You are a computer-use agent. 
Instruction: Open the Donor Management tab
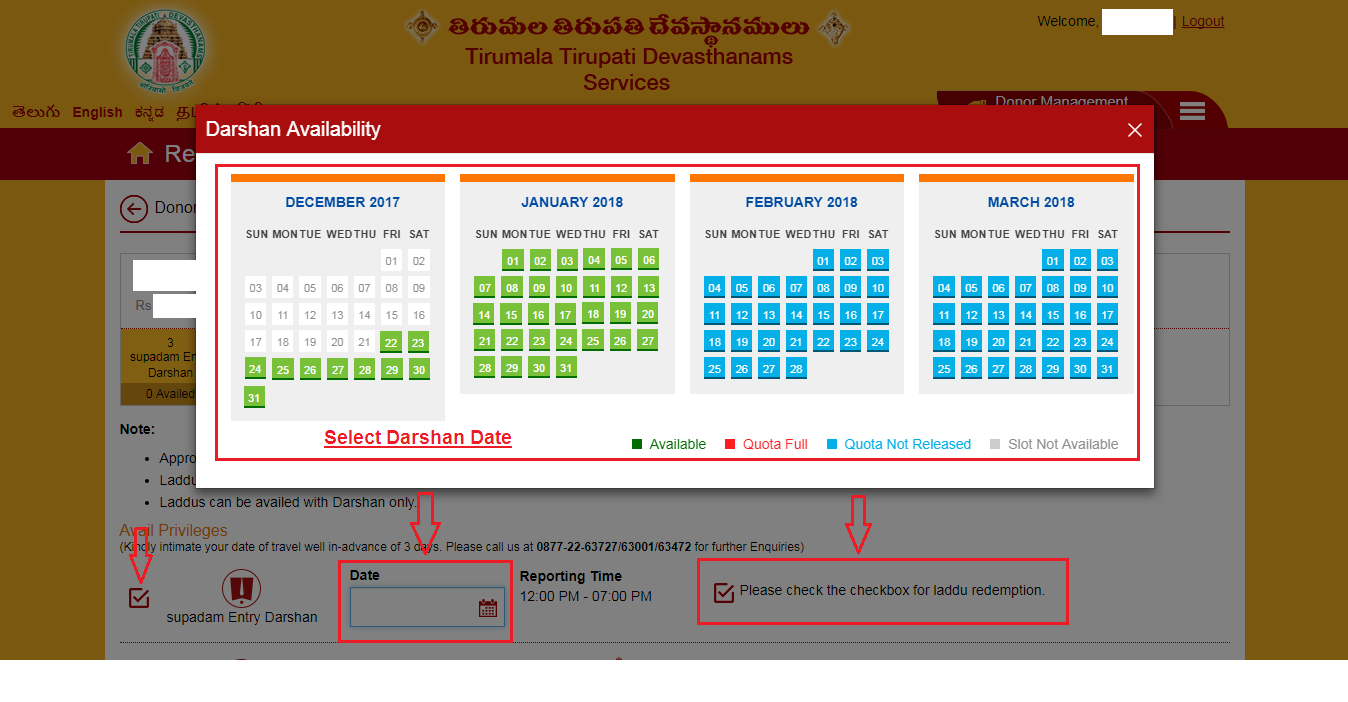click(x=1061, y=102)
